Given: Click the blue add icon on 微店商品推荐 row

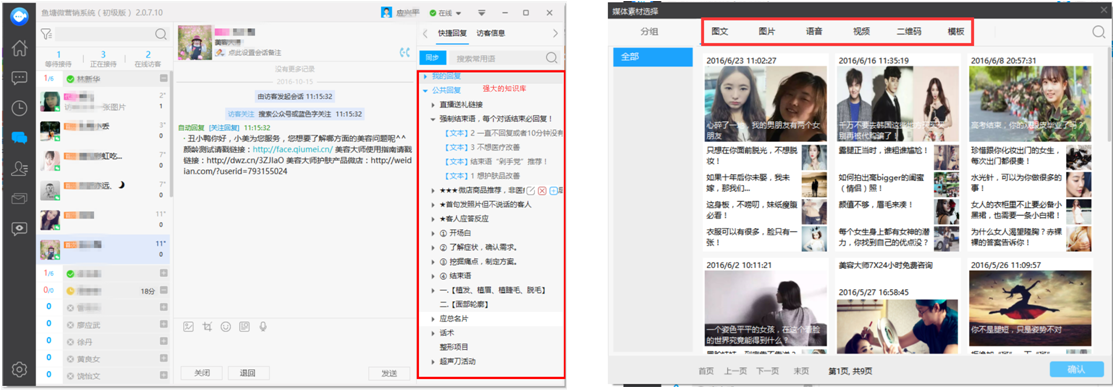Looking at the screenshot, I should pos(553,191).
